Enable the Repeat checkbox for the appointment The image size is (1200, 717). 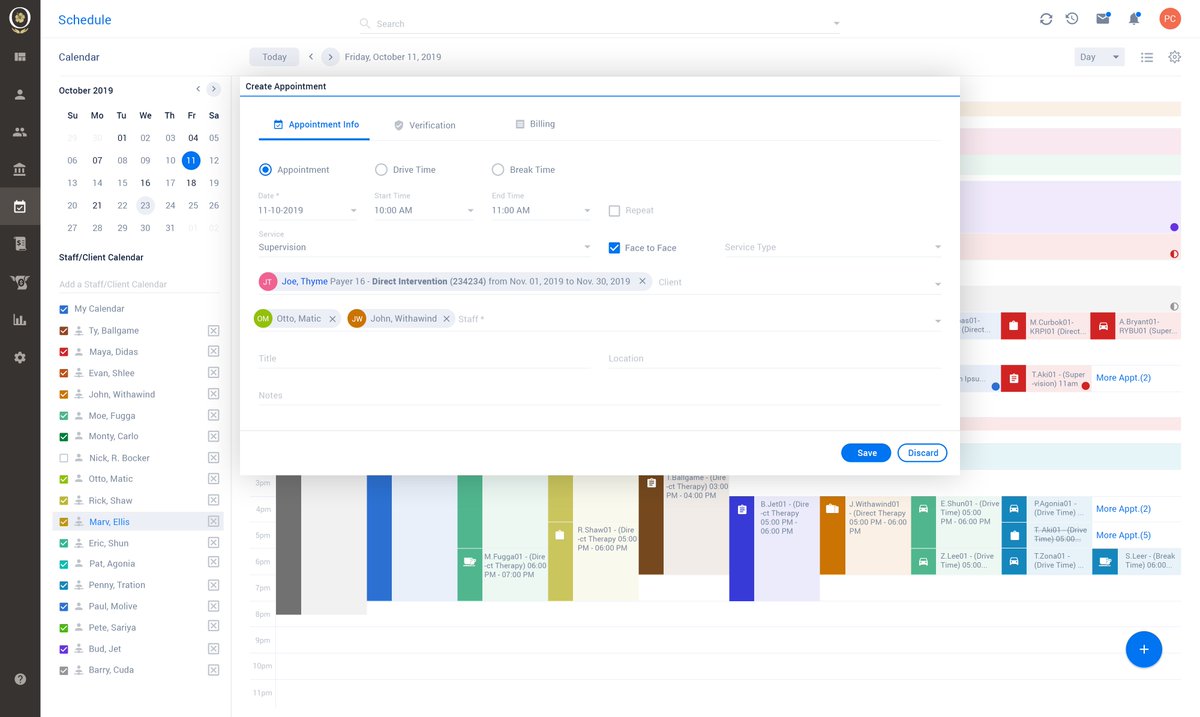(x=615, y=210)
